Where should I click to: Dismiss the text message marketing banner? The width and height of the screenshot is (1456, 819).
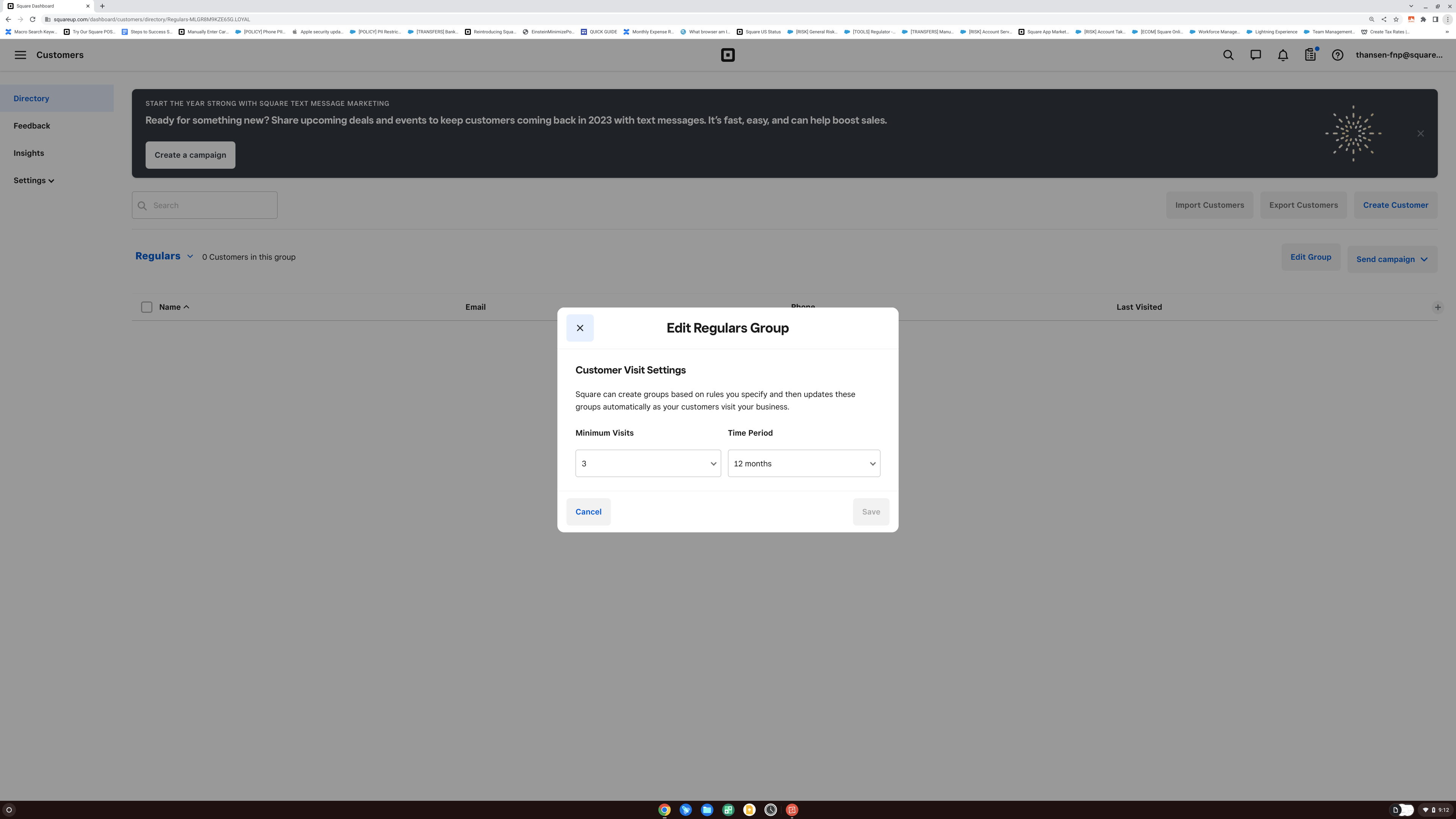(1420, 133)
